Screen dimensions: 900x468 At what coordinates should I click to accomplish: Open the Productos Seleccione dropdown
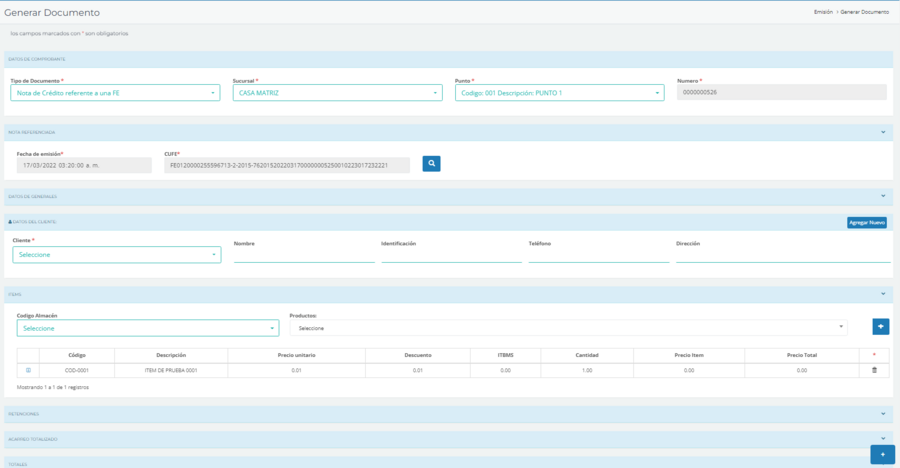[x=568, y=327]
